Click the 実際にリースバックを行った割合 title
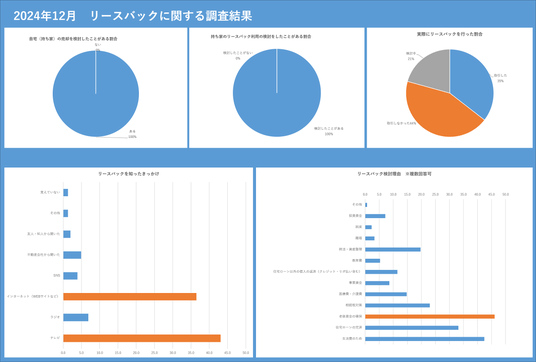The width and height of the screenshot is (536, 362). click(450, 34)
